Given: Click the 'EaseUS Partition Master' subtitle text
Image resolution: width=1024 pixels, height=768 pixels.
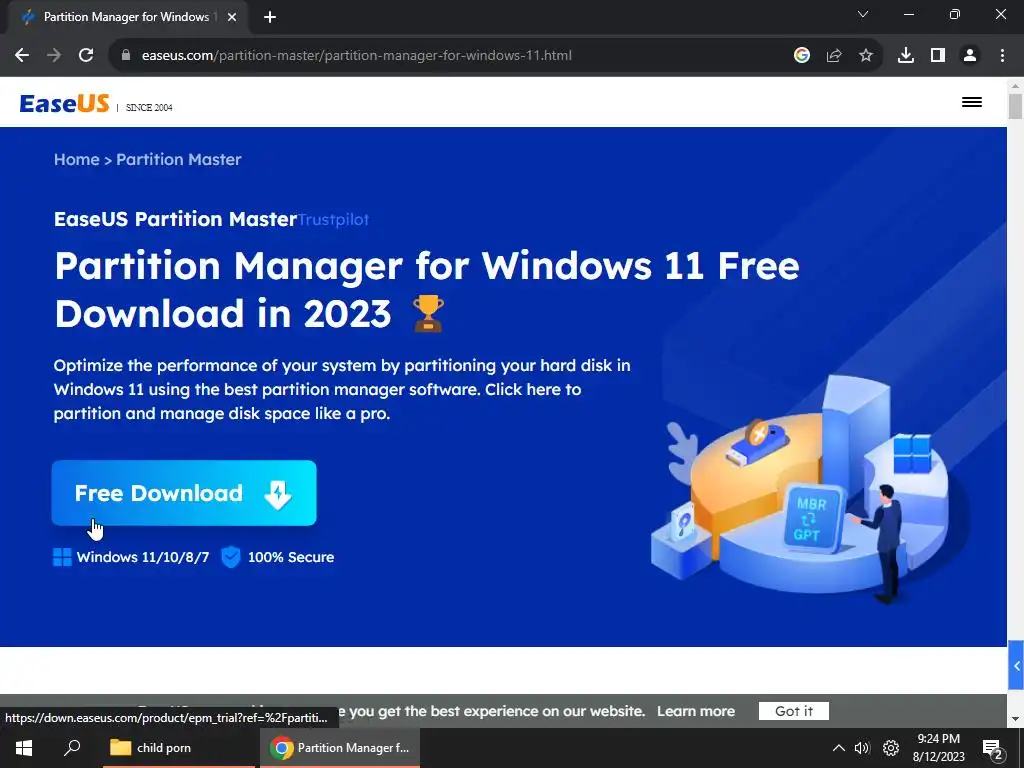Looking at the screenshot, I should 175,219.
